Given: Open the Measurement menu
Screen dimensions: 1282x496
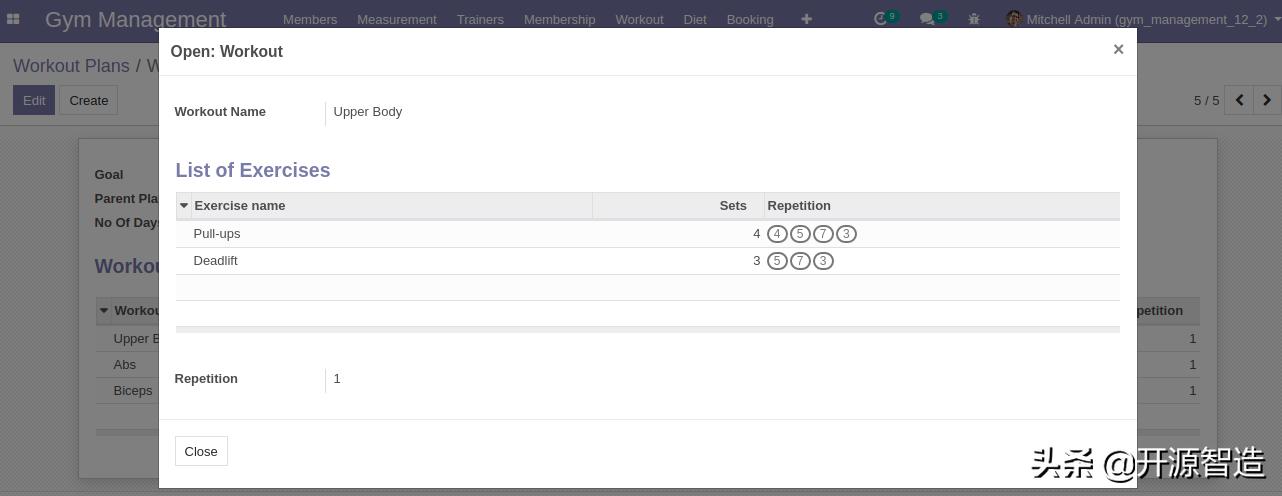Looking at the screenshot, I should tap(397, 19).
